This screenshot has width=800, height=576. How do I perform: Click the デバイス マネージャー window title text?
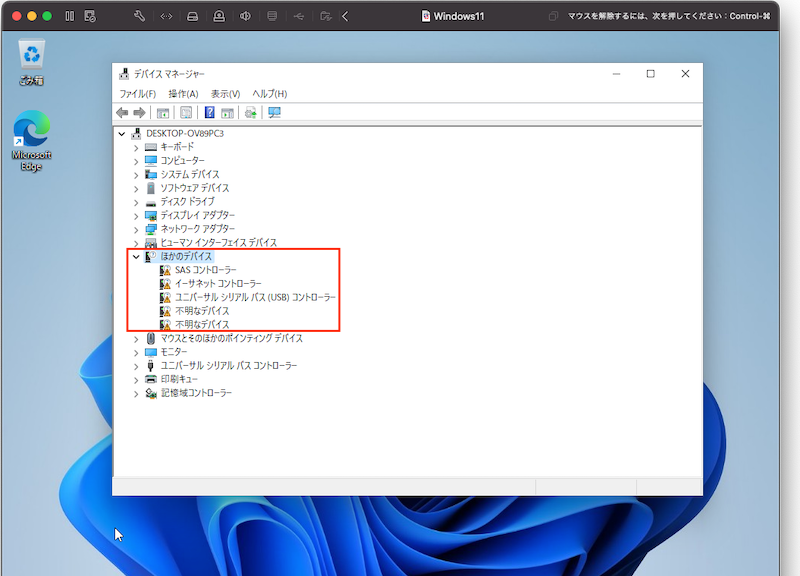coord(169,74)
